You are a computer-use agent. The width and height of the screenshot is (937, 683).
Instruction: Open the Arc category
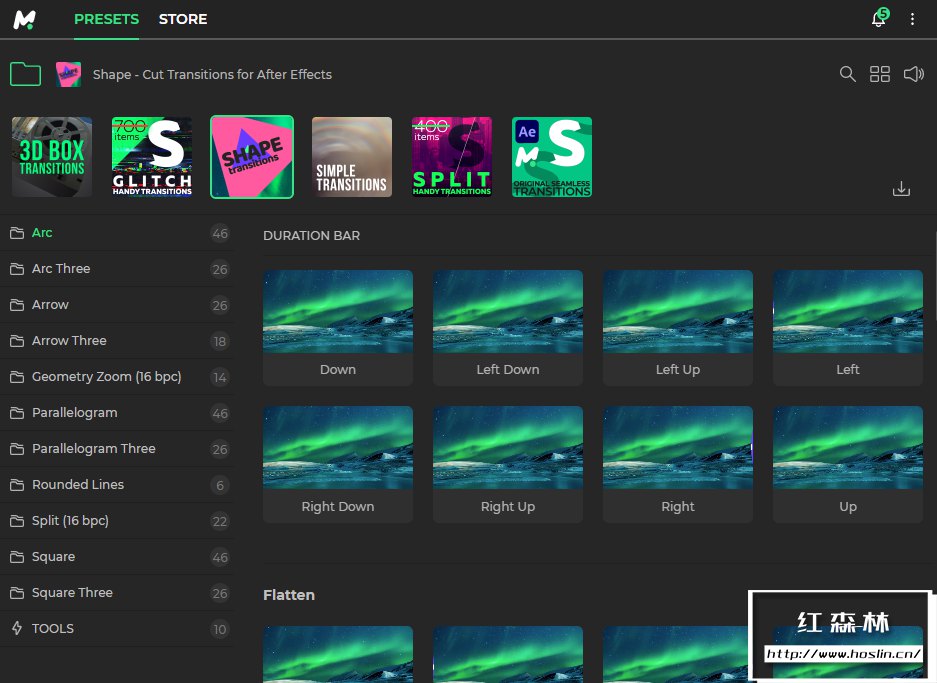pos(117,233)
